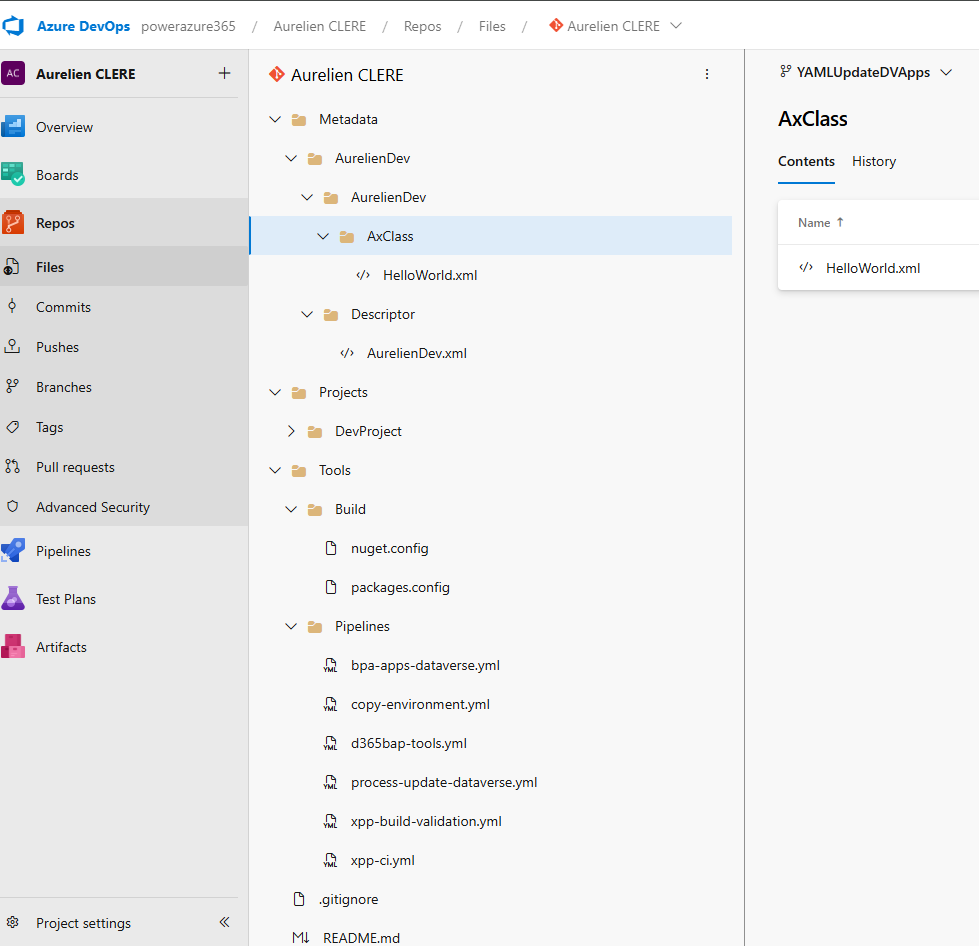This screenshot has height=946, width=979.
Task: Open Branches in the Repos menu
Action: coord(64,387)
